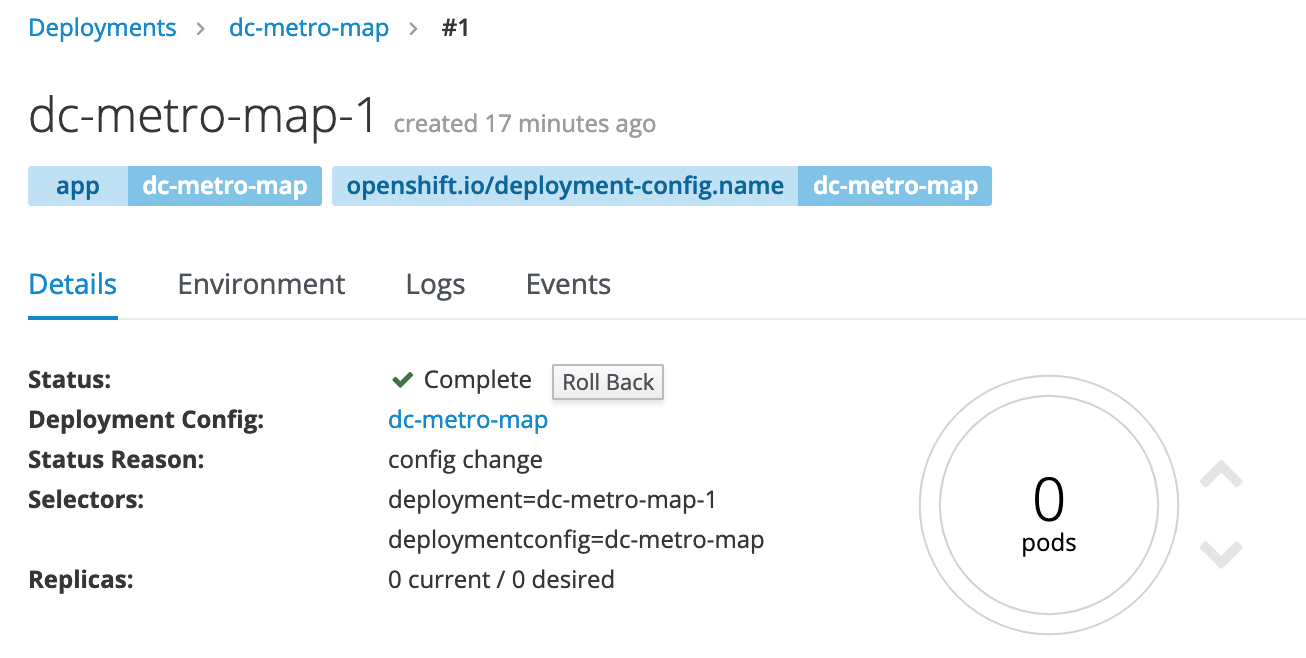Click the green Complete status checkmark

coord(402,380)
